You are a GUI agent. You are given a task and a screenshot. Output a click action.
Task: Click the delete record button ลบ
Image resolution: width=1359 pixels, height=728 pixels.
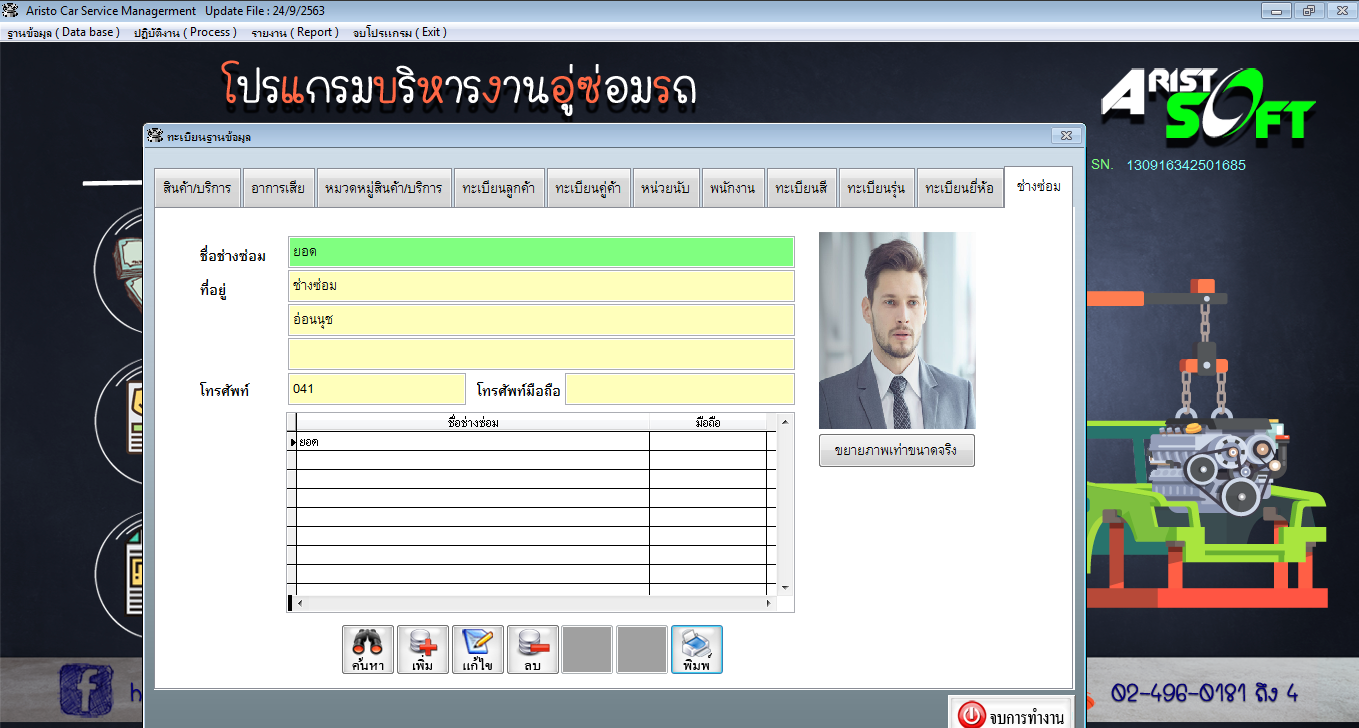pos(533,650)
